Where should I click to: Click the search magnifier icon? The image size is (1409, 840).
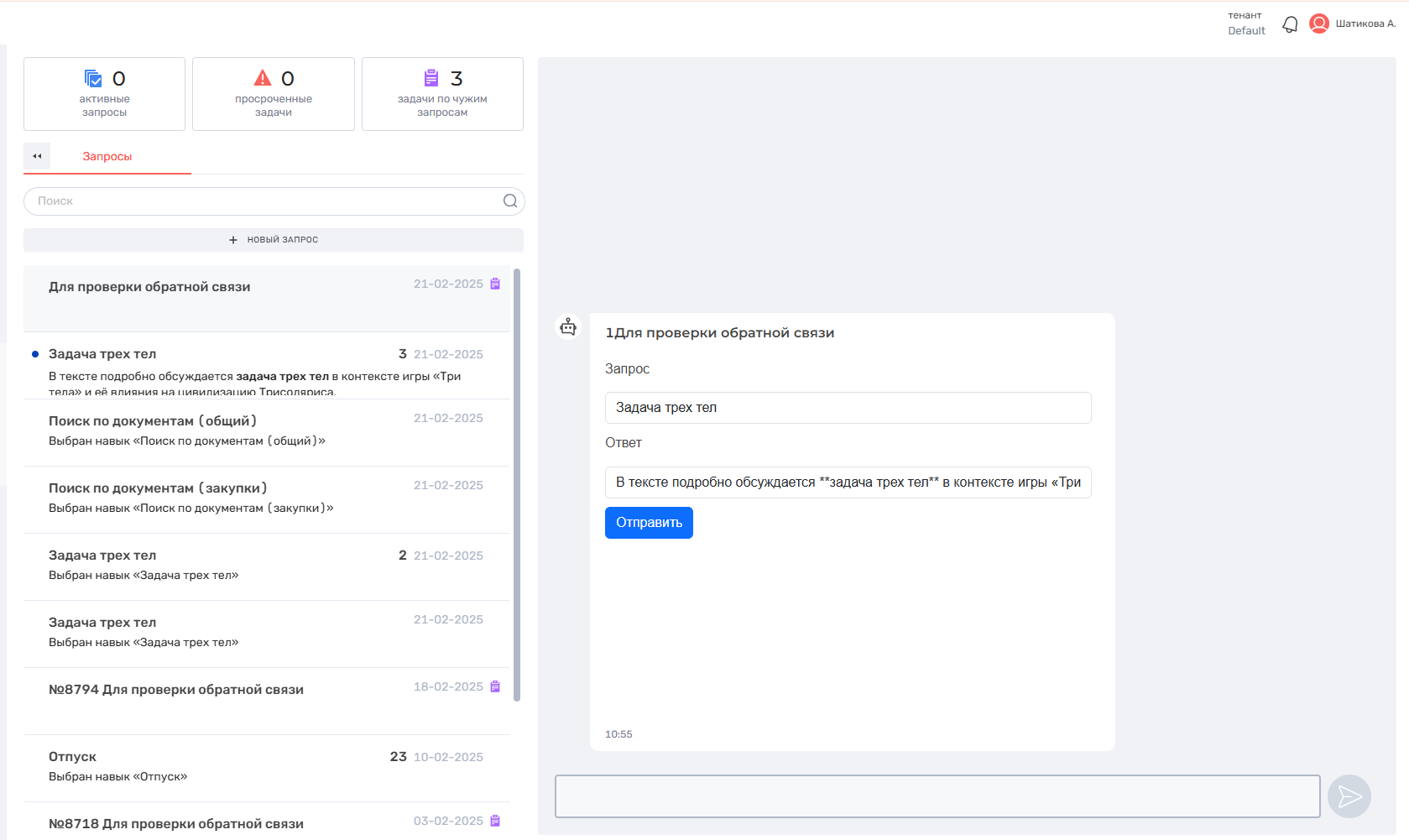(510, 201)
